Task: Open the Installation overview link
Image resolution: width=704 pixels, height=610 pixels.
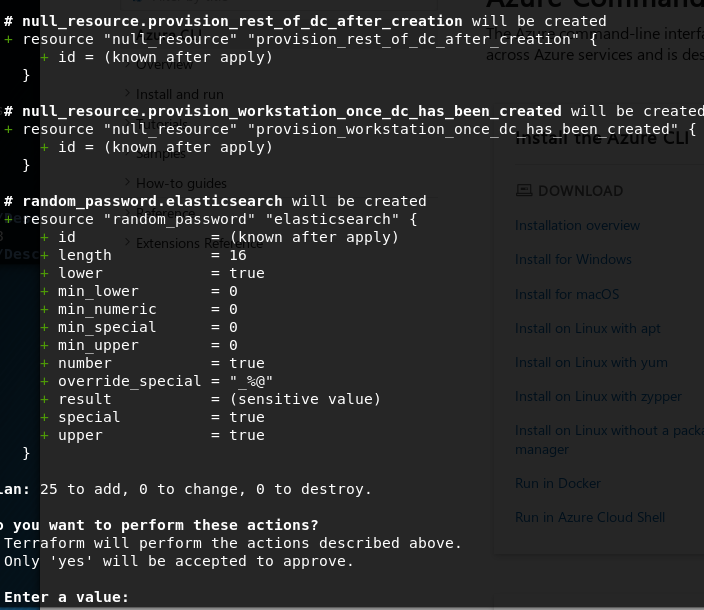Action: [x=577, y=225]
